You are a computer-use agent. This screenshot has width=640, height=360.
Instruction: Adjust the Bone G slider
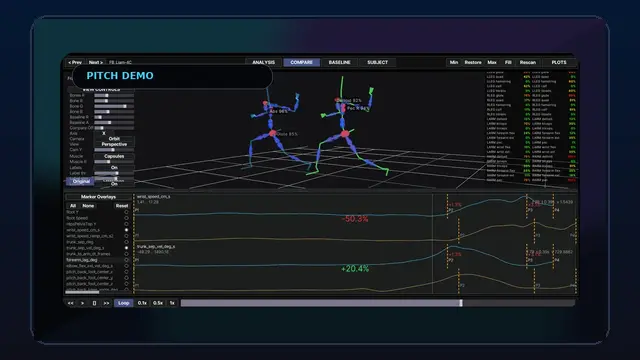(114, 106)
